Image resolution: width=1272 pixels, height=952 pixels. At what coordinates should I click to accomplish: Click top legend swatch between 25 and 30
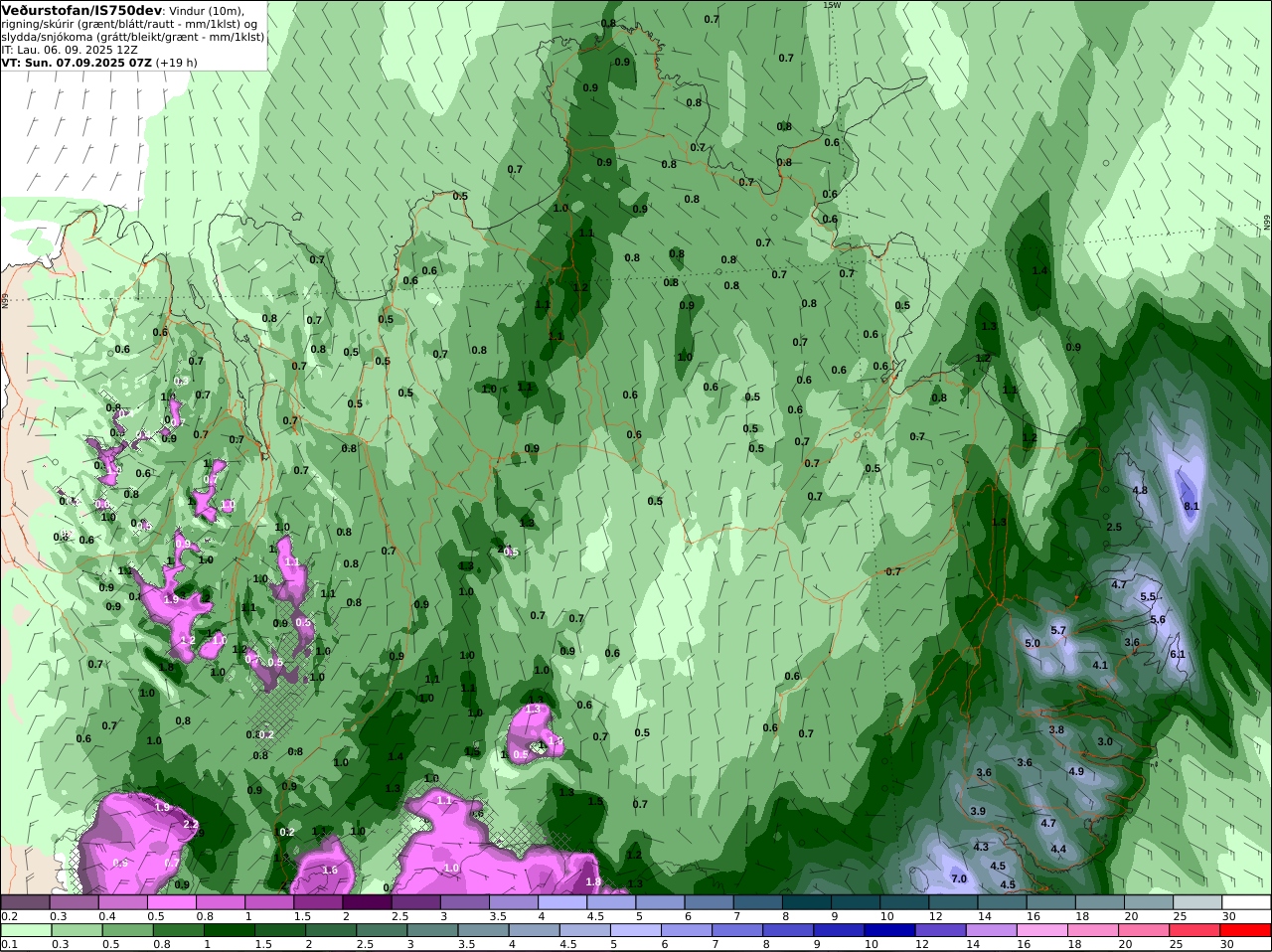(x=1197, y=901)
